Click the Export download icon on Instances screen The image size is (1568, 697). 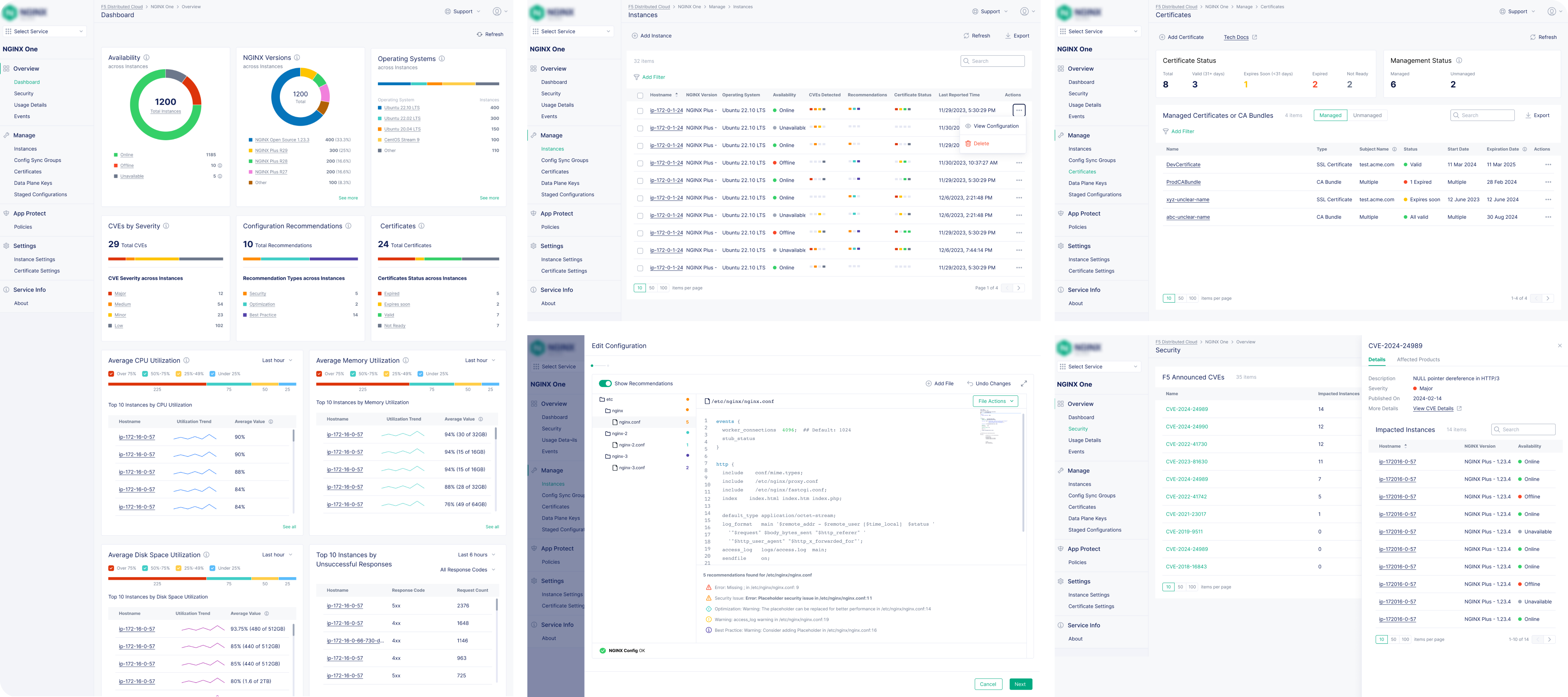1008,36
